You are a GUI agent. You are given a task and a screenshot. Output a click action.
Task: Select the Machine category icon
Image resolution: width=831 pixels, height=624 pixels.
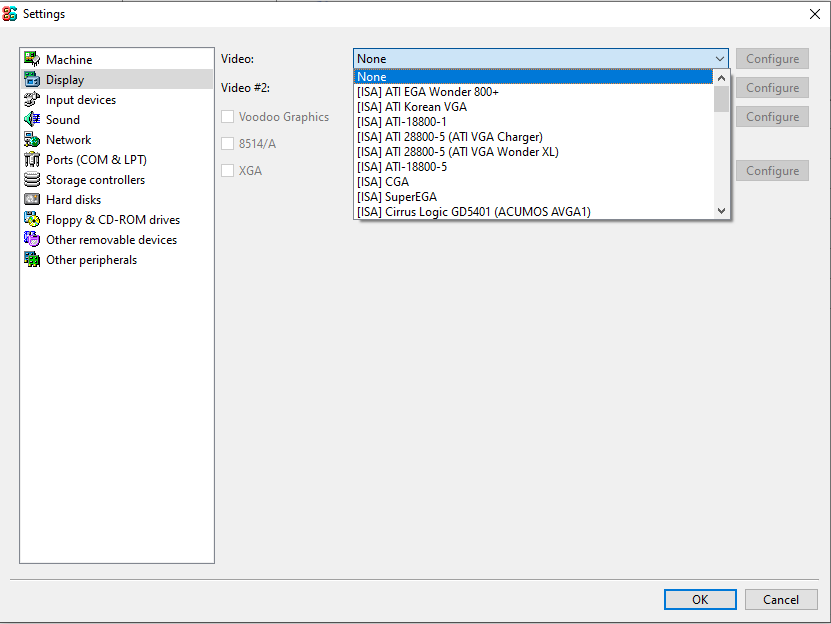pos(32,59)
